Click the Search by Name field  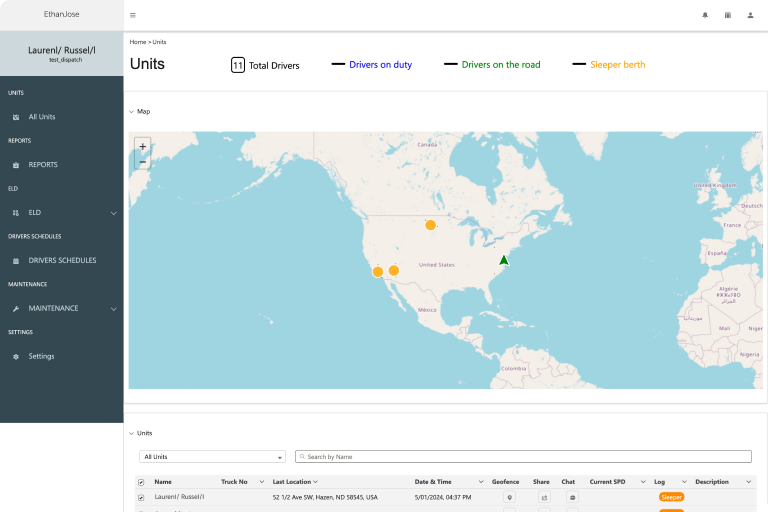[x=523, y=457]
